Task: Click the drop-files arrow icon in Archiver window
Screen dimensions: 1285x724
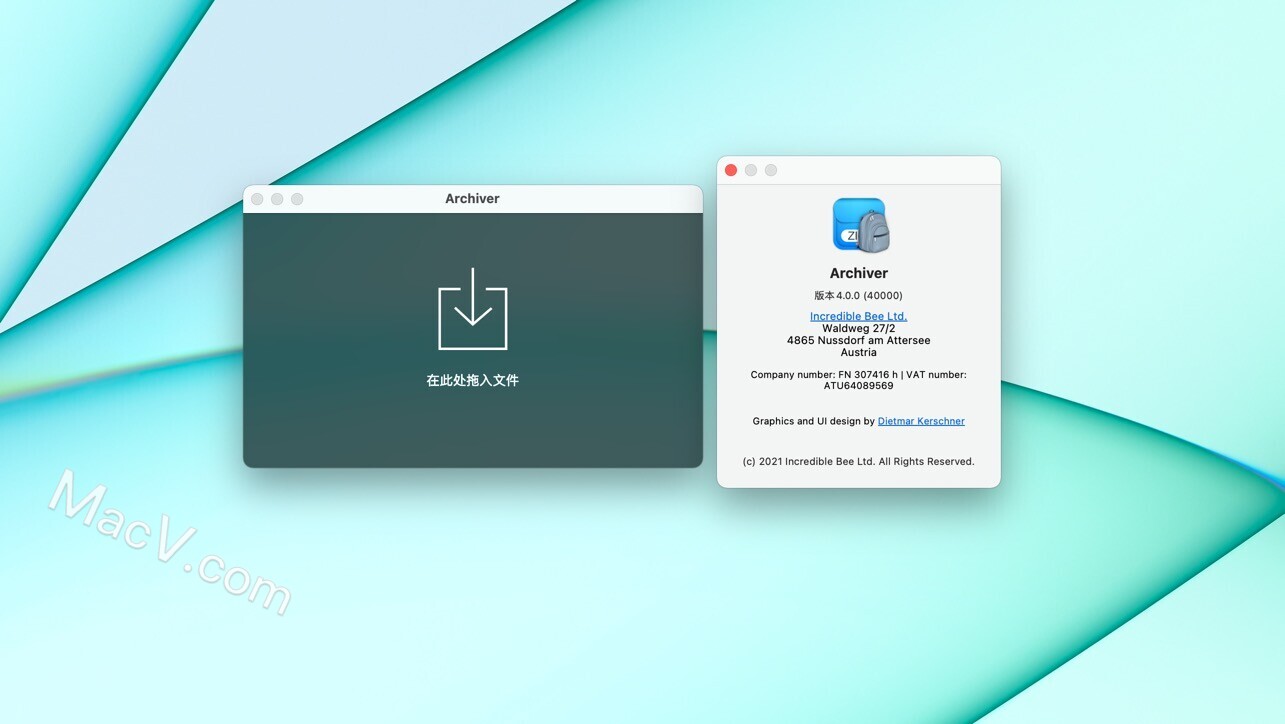Action: [x=473, y=309]
